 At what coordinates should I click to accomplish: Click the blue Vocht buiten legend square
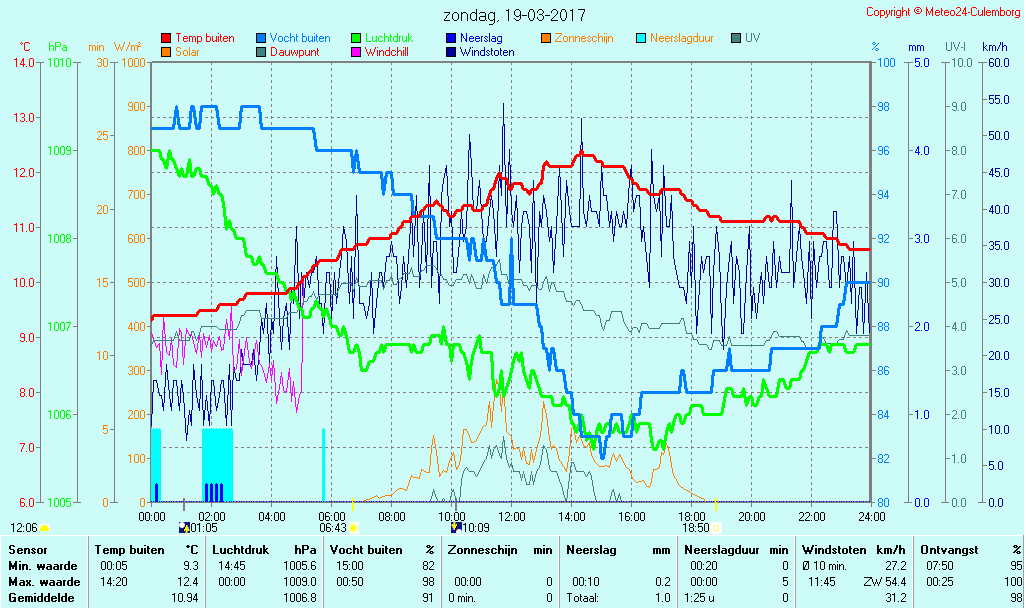click(x=261, y=38)
